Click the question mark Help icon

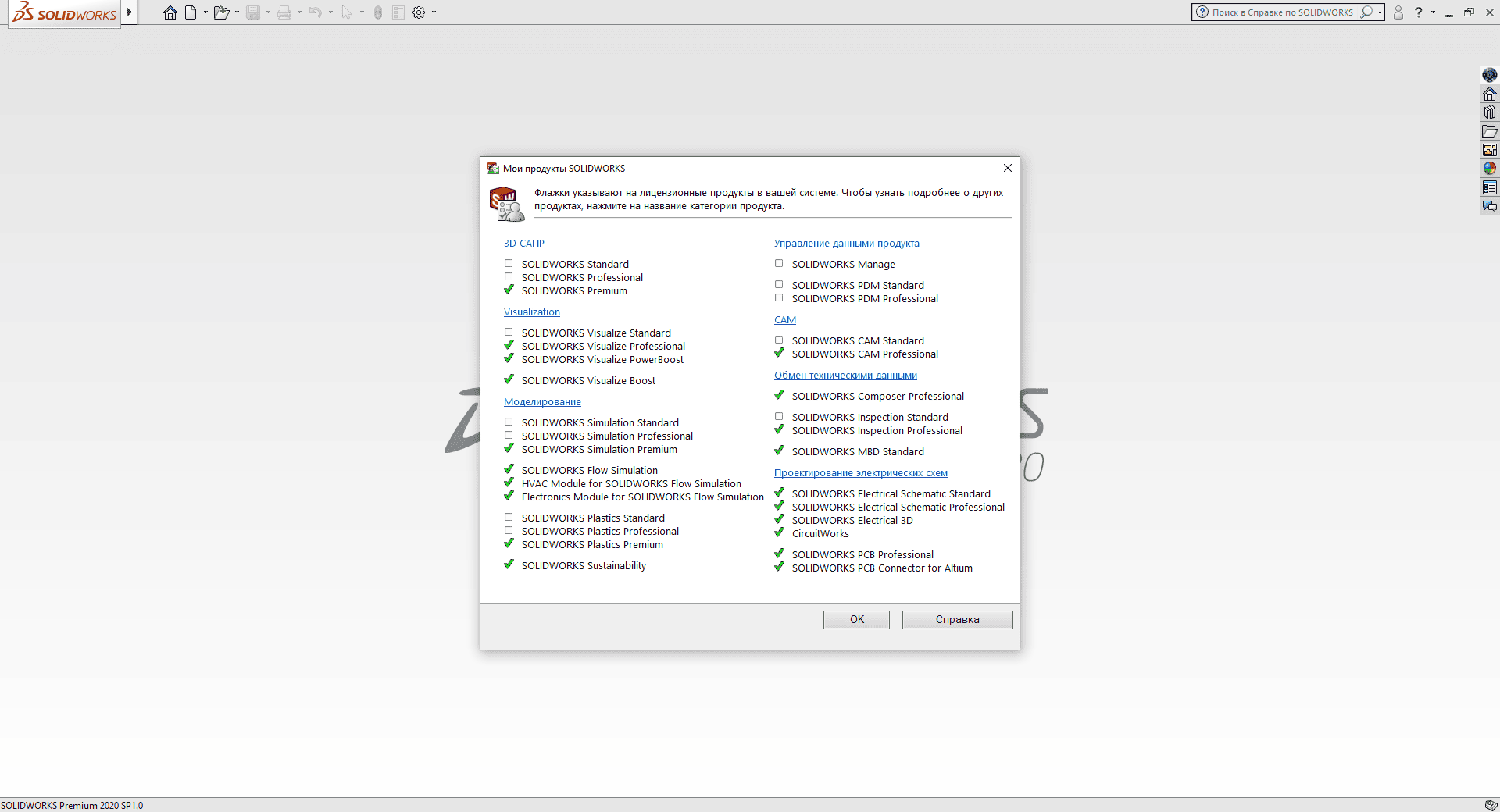pyautogui.click(x=1419, y=12)
